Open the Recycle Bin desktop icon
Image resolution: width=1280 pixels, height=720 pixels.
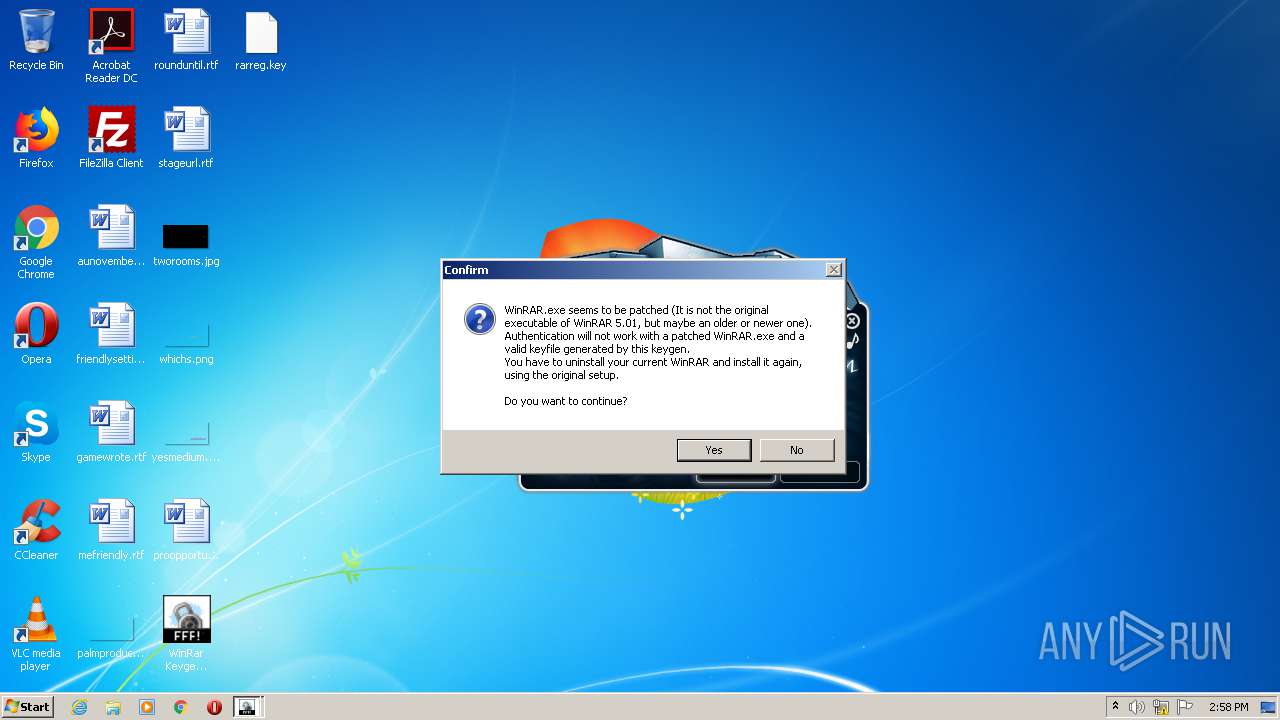(36, 41)
